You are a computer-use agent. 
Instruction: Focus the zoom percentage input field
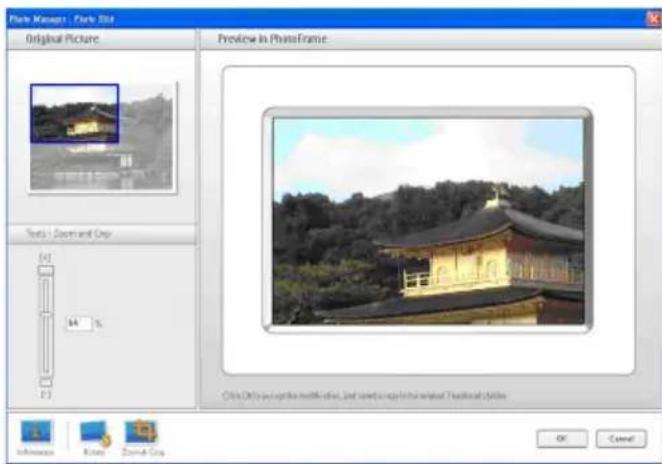(77, 324)
